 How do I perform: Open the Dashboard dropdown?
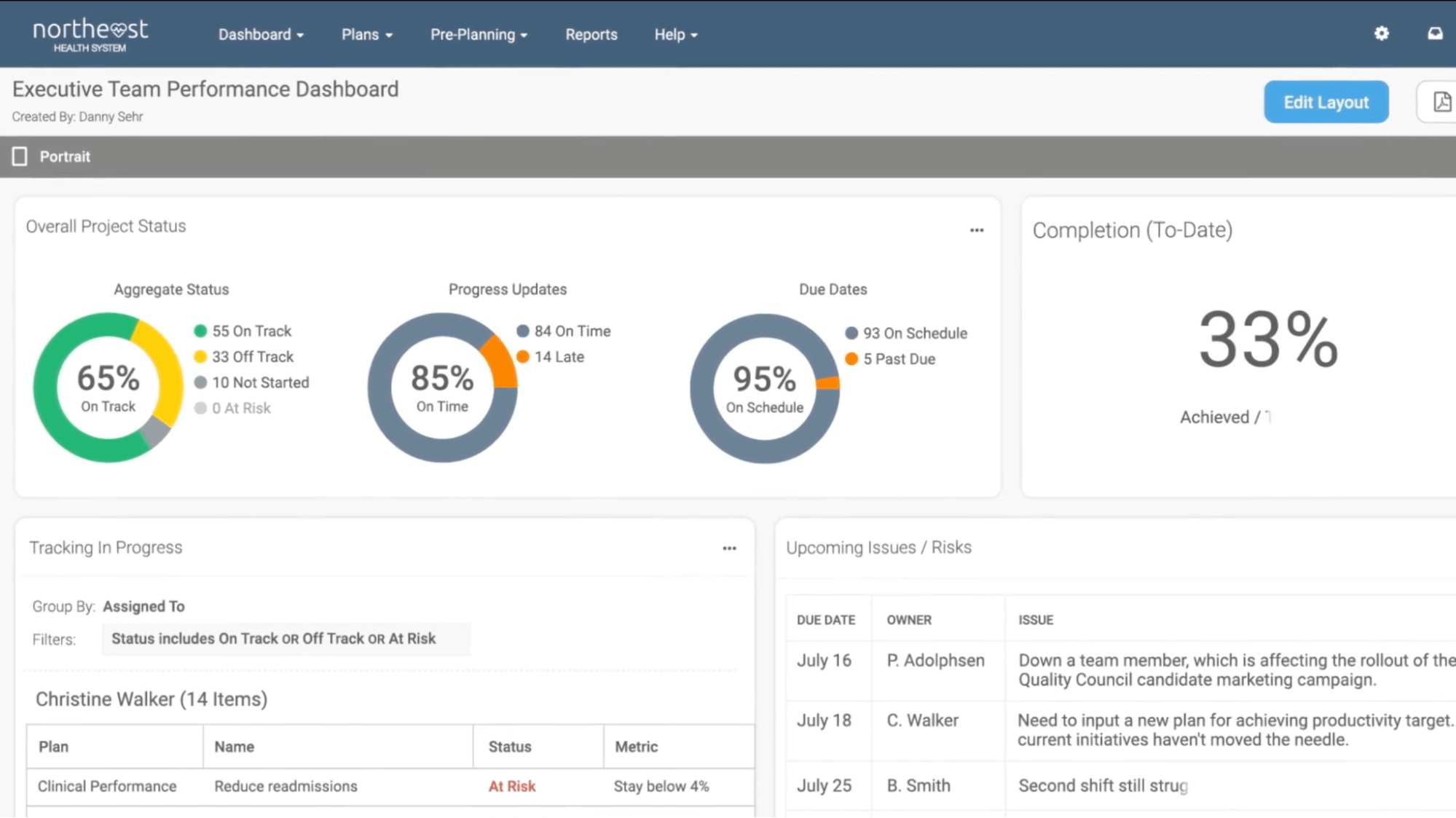[260, 34]
